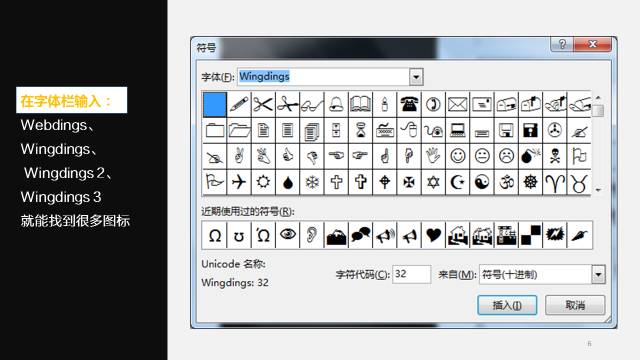Expand the 来自 source dropdown
The width and height of the screenshot is (640, 360).
(x=598, y=275)
